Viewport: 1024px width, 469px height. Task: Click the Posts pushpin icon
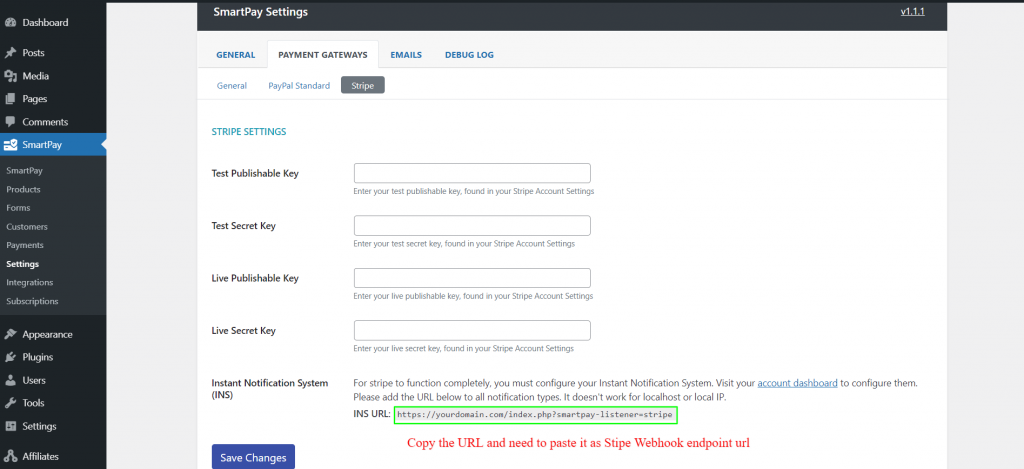coord(10,53)
